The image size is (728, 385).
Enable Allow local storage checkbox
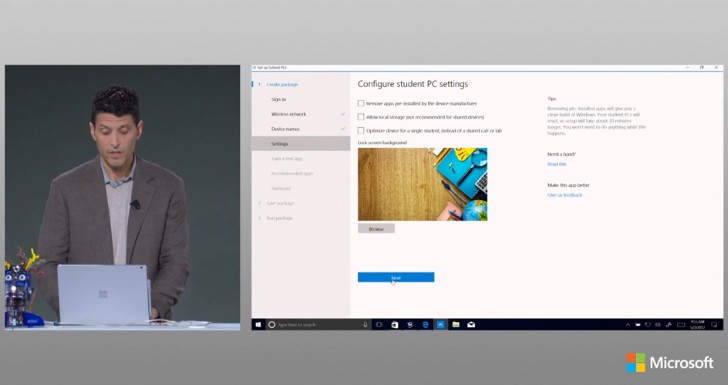tap(361, 117)
